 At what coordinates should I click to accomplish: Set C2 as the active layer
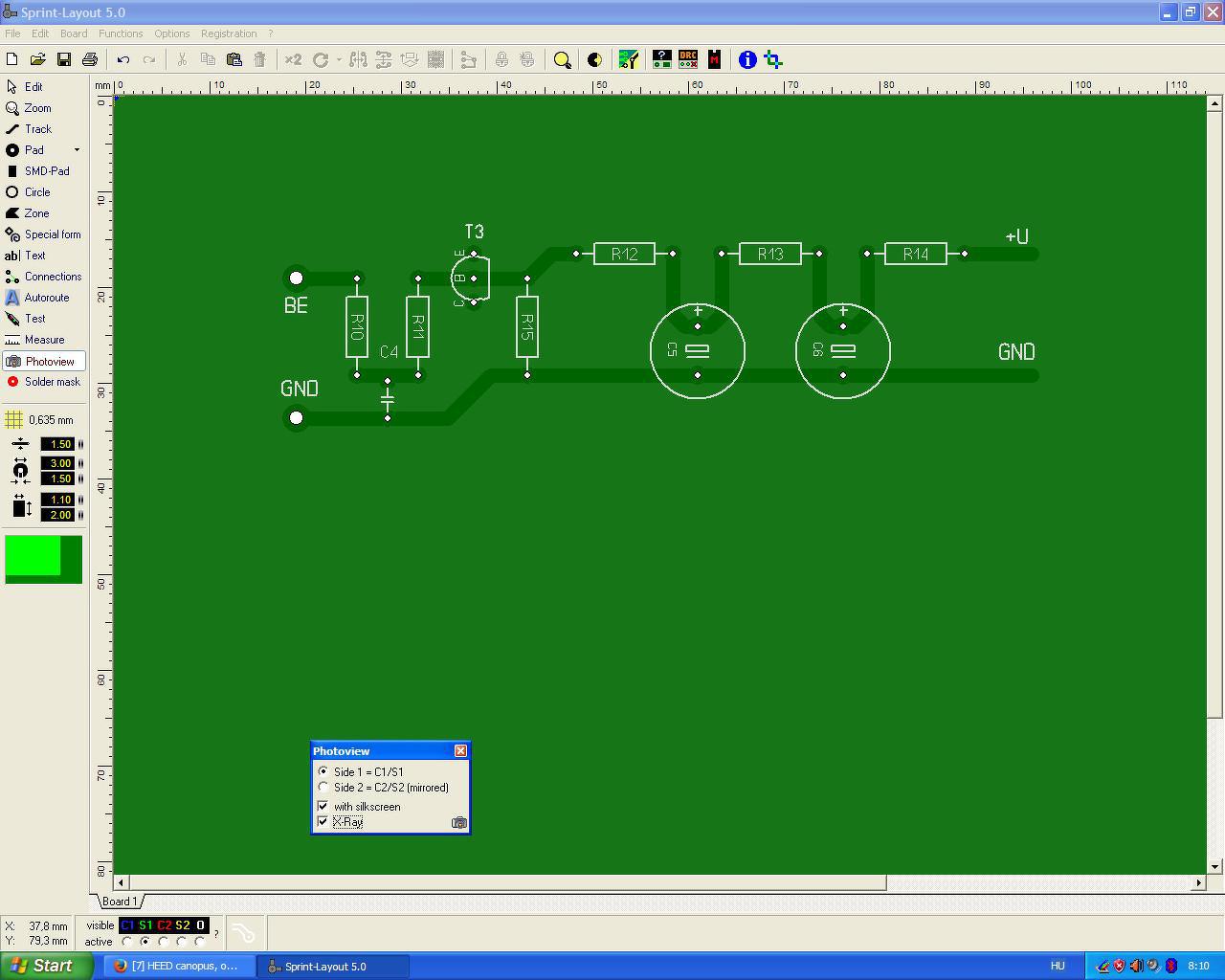(x=164, y=942)
